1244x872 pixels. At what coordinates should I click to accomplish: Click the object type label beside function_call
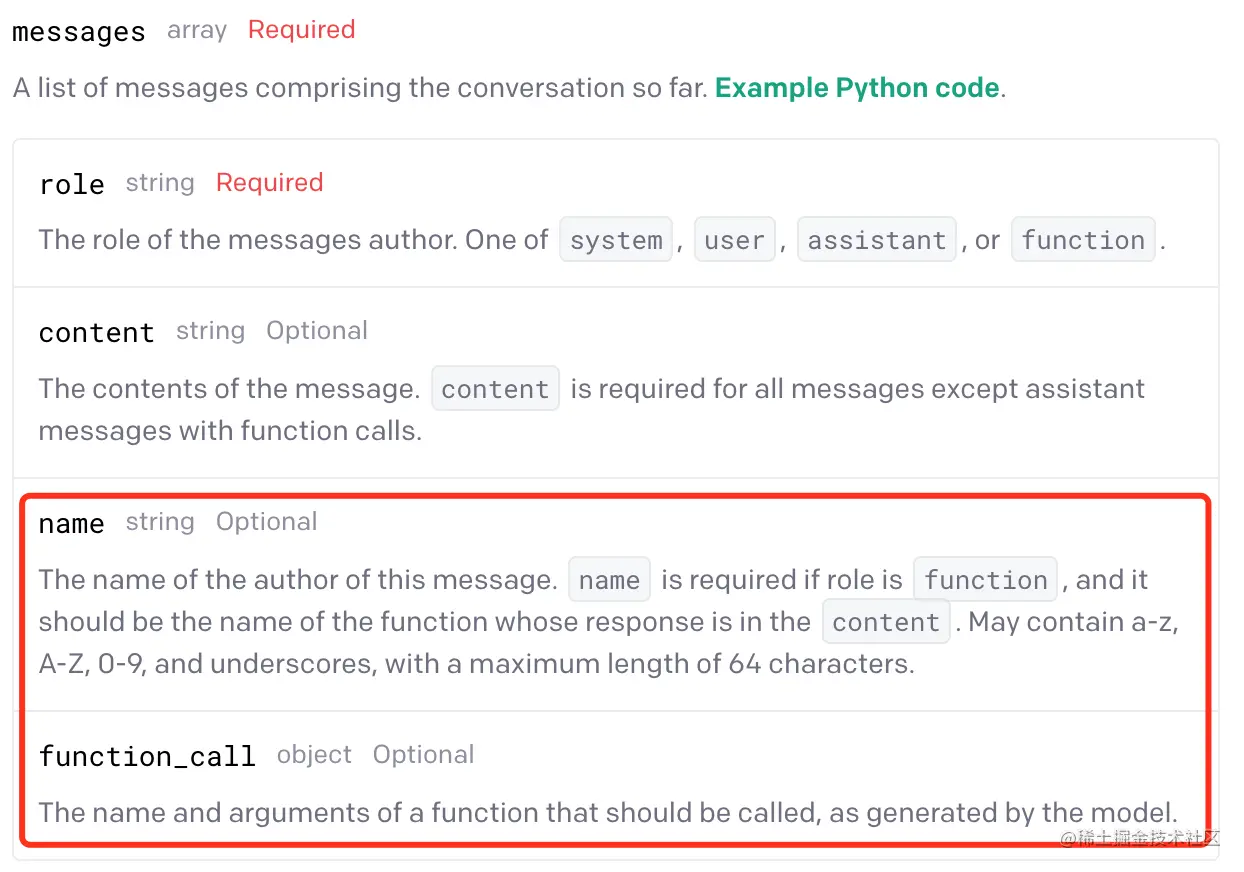pyautogui.click(x=314, y=755)
